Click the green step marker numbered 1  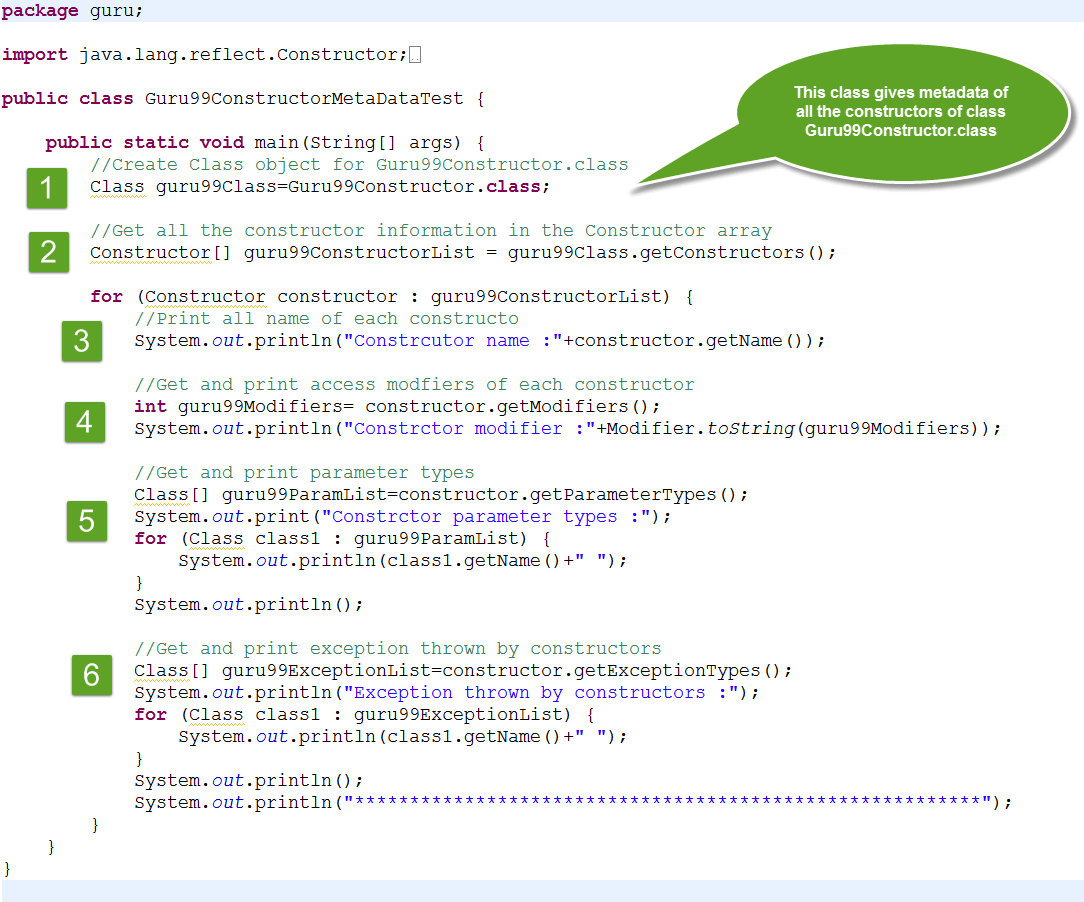[x=46, y=189]
